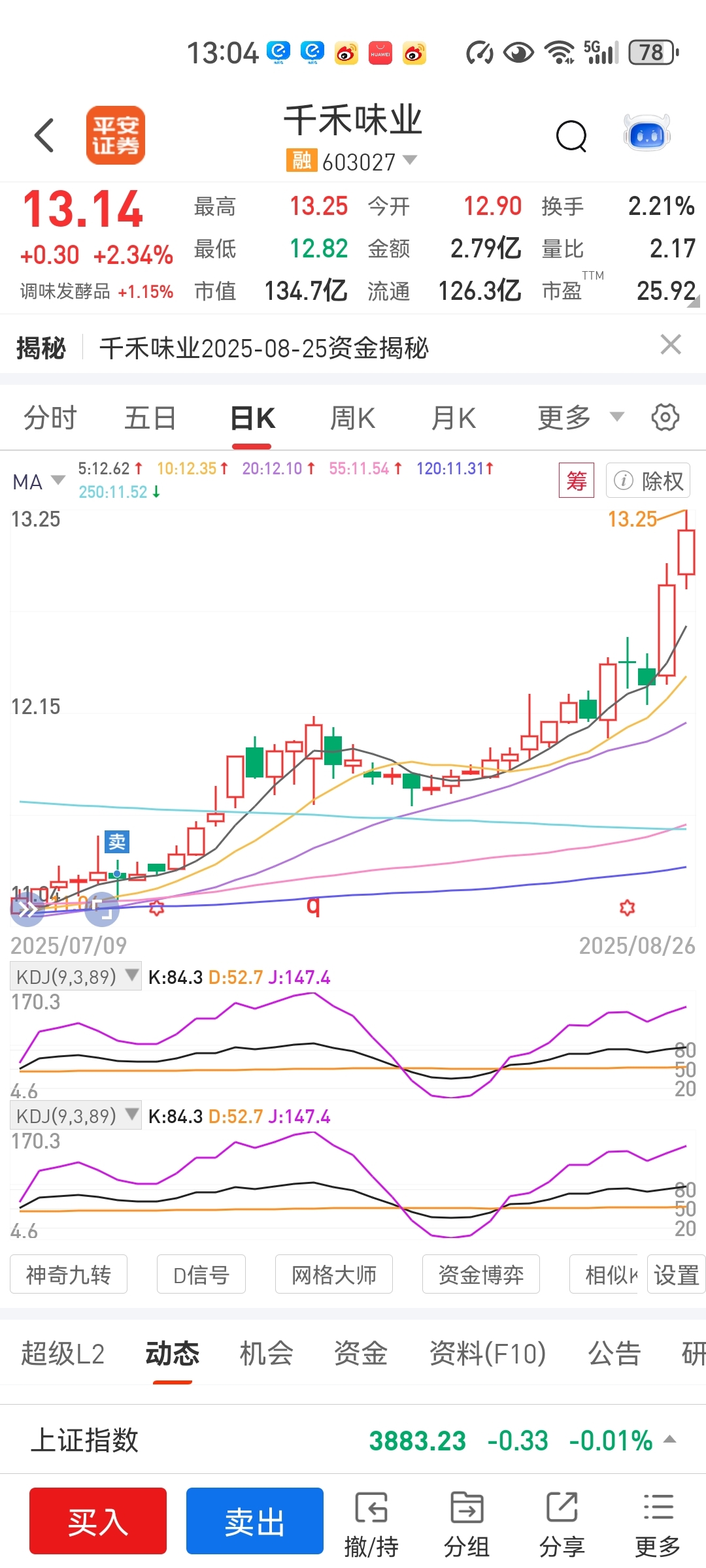Expand the 上证指数 index bar arrow
706x1568 pixels.
click(669, 1439)
